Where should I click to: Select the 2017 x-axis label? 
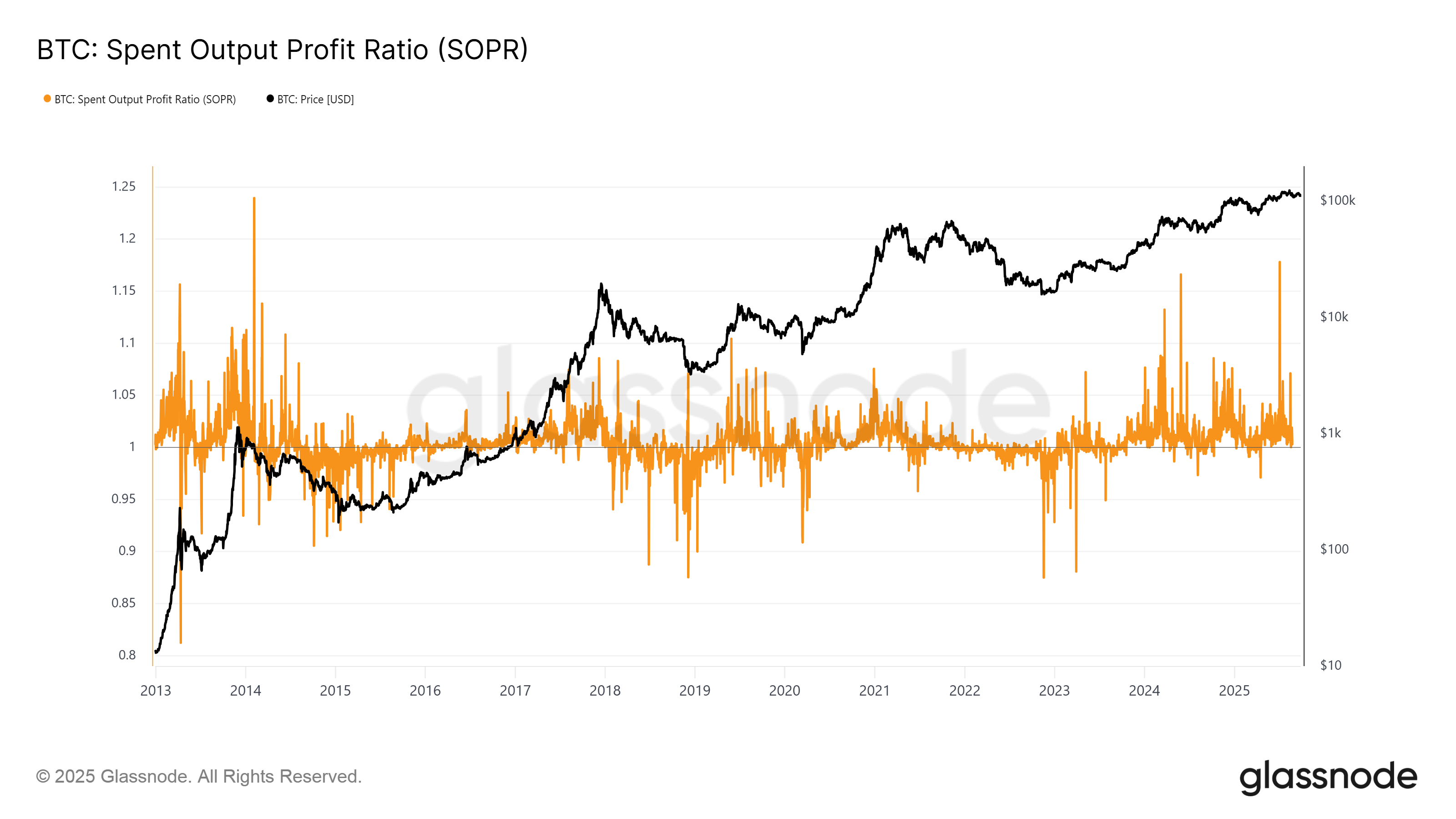515,690
